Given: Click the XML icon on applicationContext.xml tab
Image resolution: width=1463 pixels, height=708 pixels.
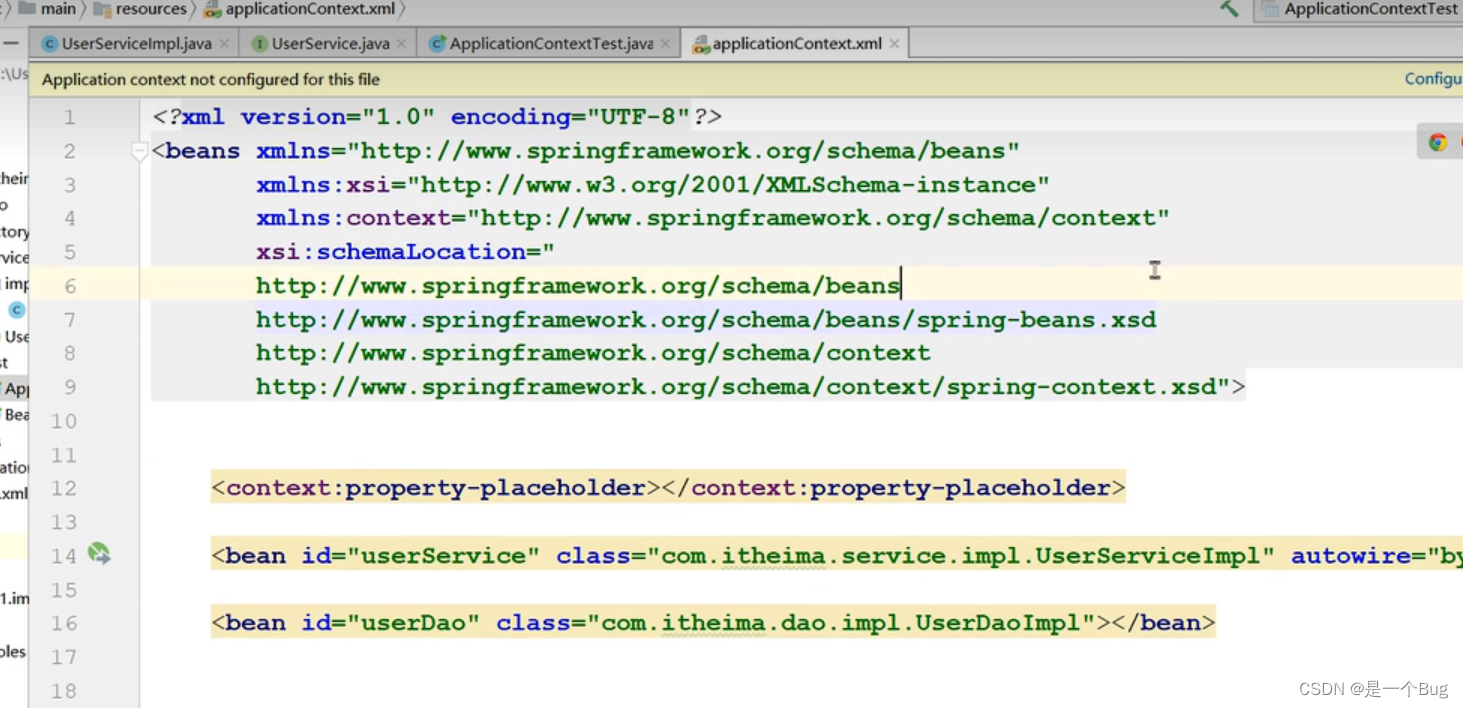Looking at the screenshot, I should (x=701, y=44).
